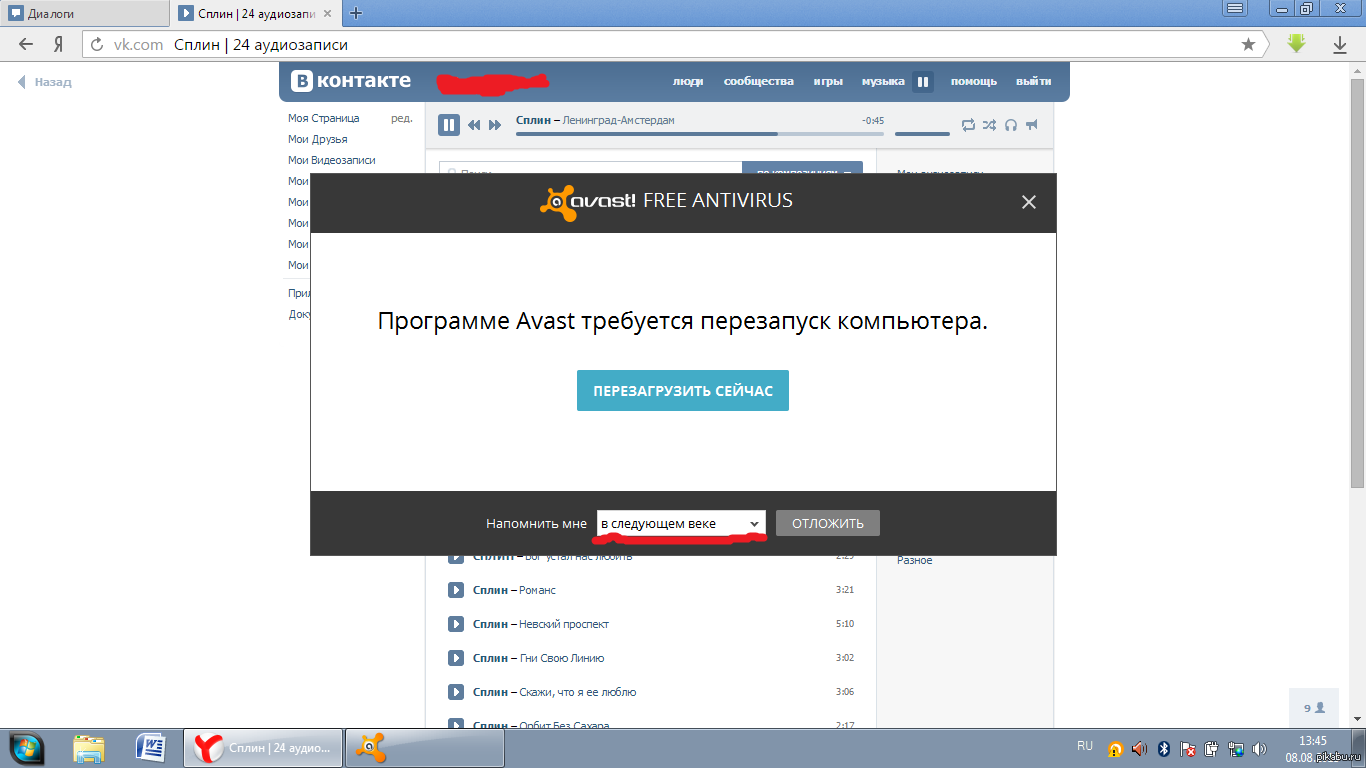Toggle repeat mode in the audio player

[x=968, y=125]
